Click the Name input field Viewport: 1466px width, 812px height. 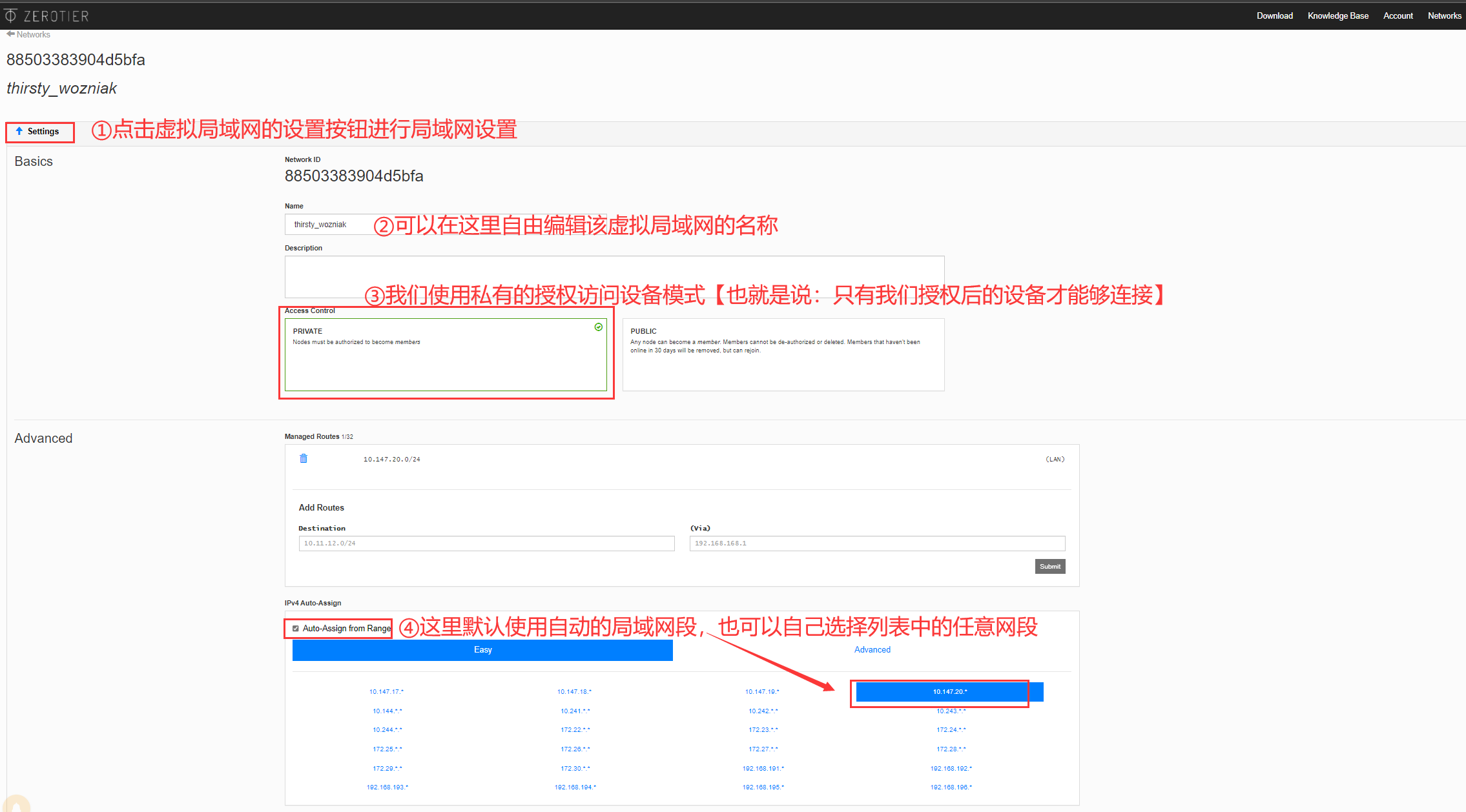point(446,225)
